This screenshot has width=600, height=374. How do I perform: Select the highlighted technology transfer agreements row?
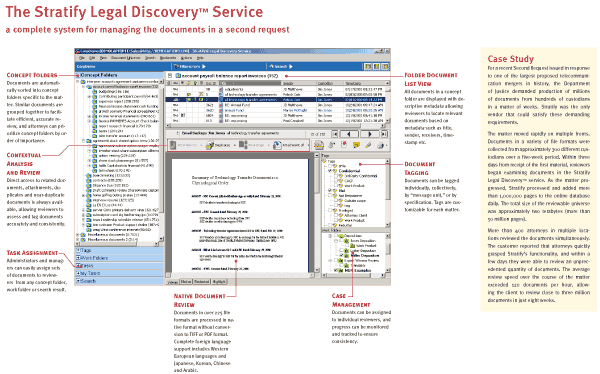tap(276, 100)
